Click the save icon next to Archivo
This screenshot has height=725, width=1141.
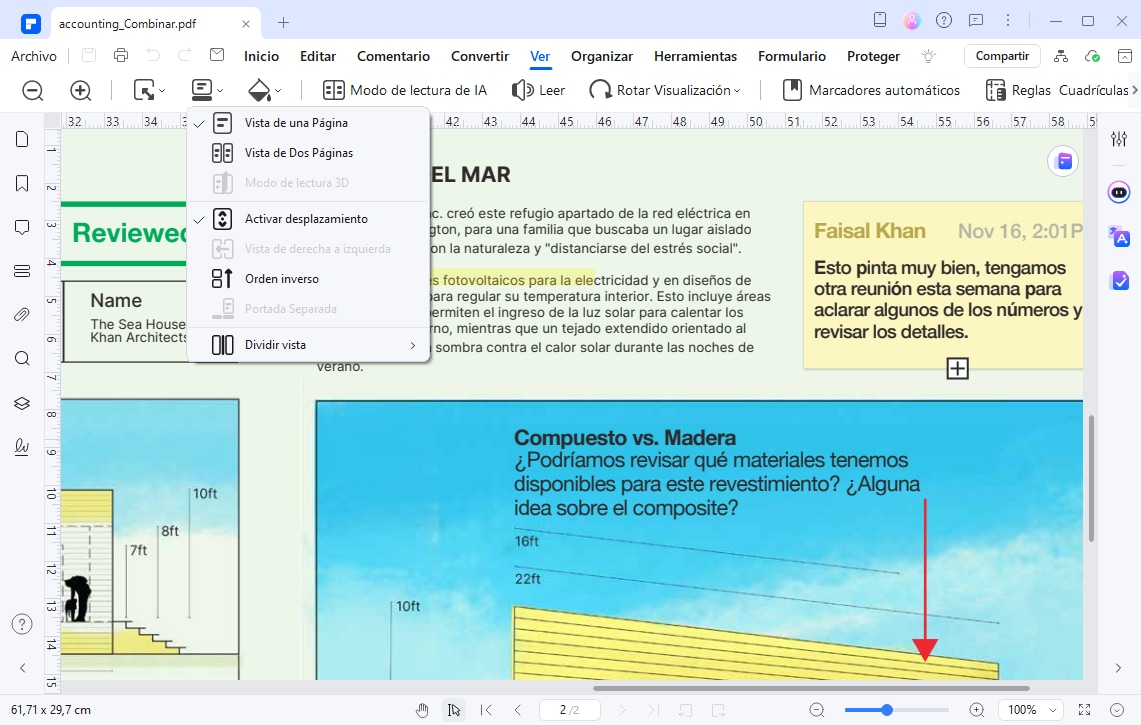tap(89, 55)
